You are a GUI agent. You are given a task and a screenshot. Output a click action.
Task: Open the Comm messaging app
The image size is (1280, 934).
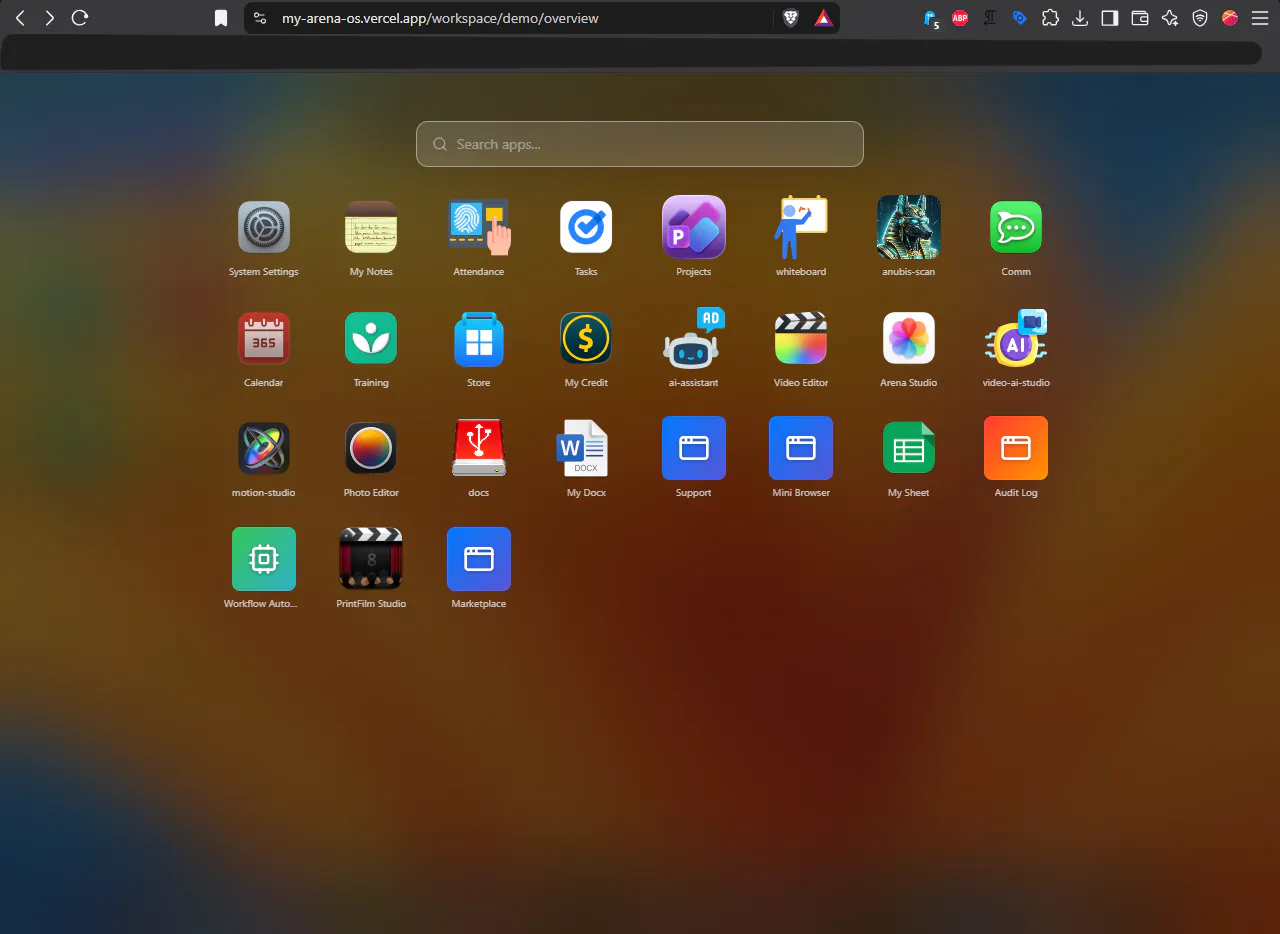(1016, 227)
